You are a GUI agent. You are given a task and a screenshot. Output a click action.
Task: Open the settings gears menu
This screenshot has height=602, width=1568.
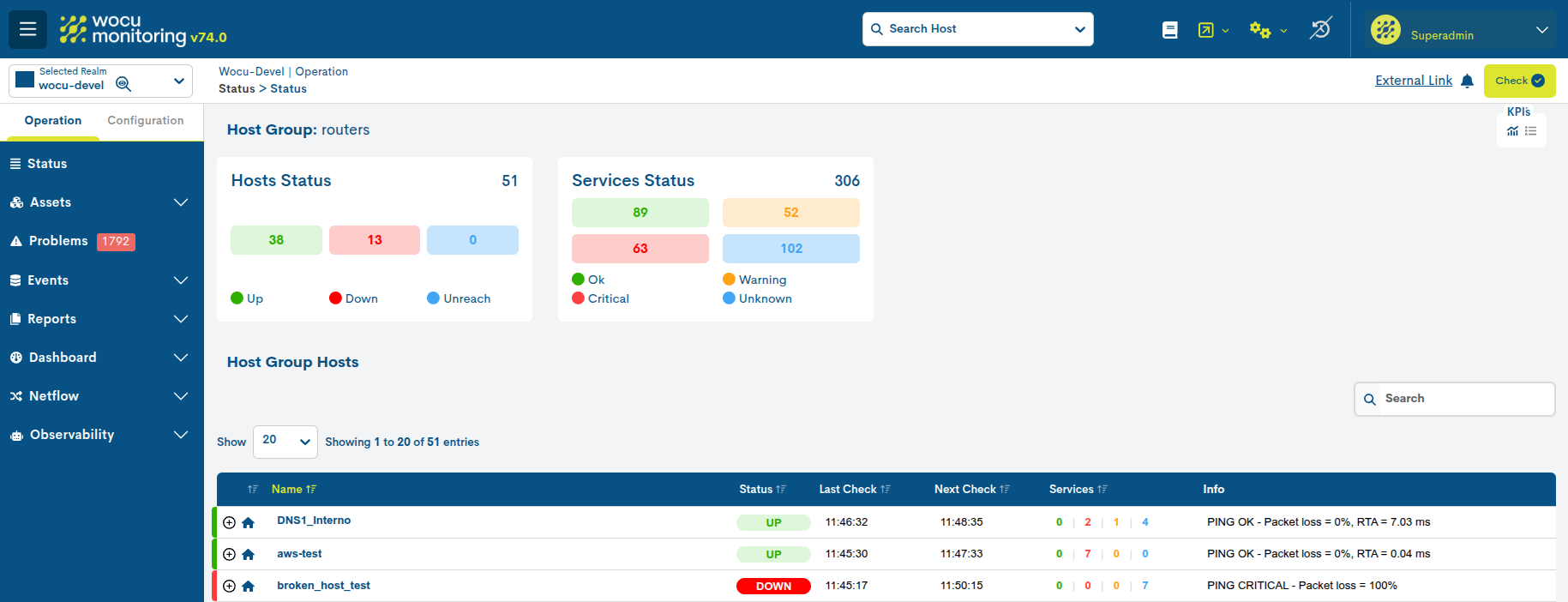click(1268, 30)
